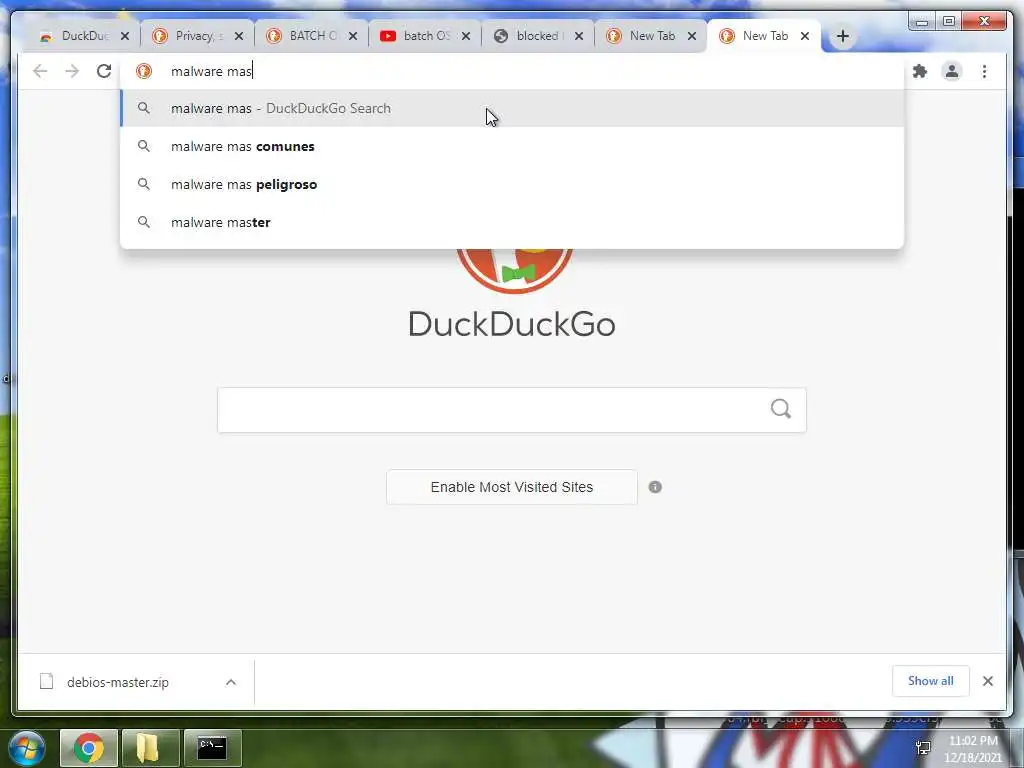Reload the current page

pos(104,71)
